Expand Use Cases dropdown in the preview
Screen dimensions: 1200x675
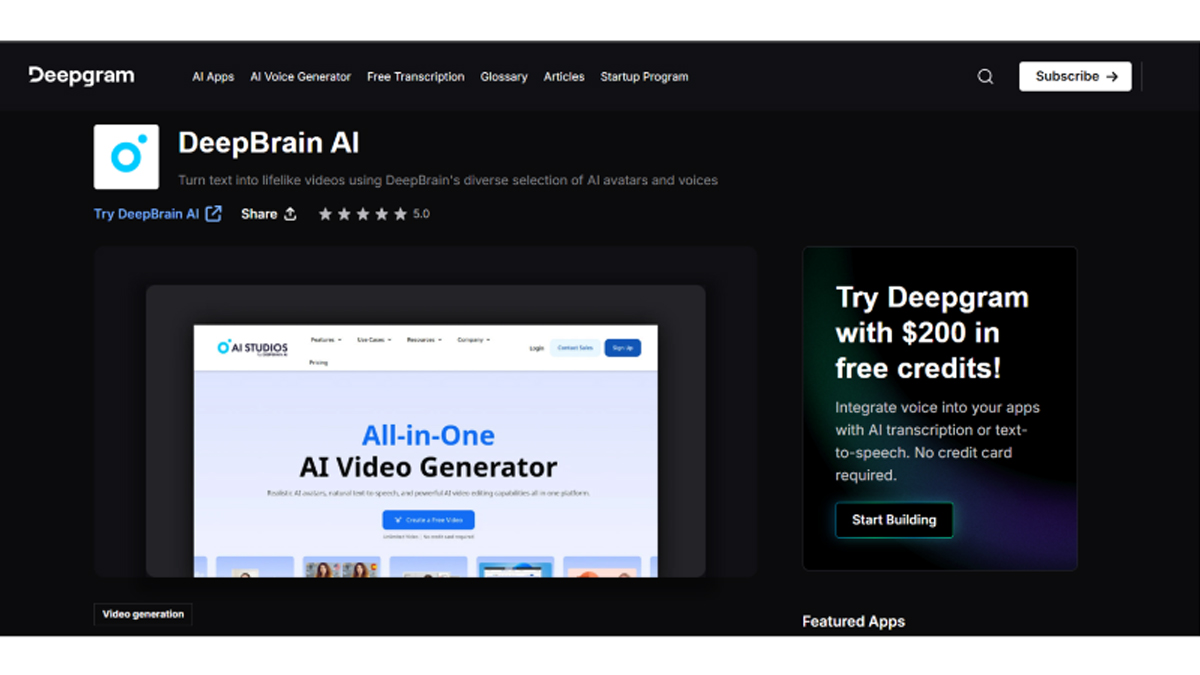point(375,340)
